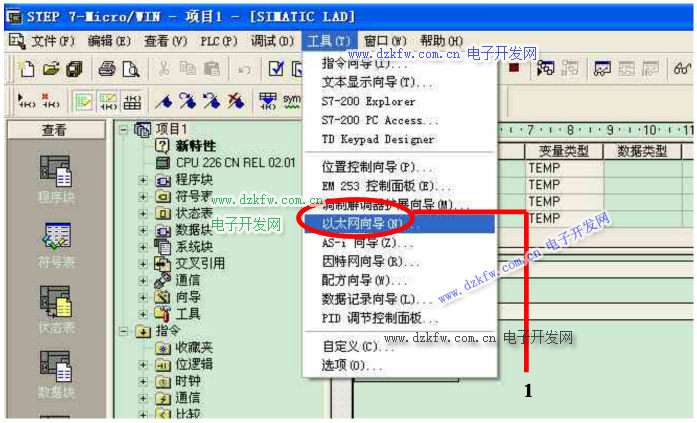Open the 文件 menu
Screen dimensions: 697x423
43,41
